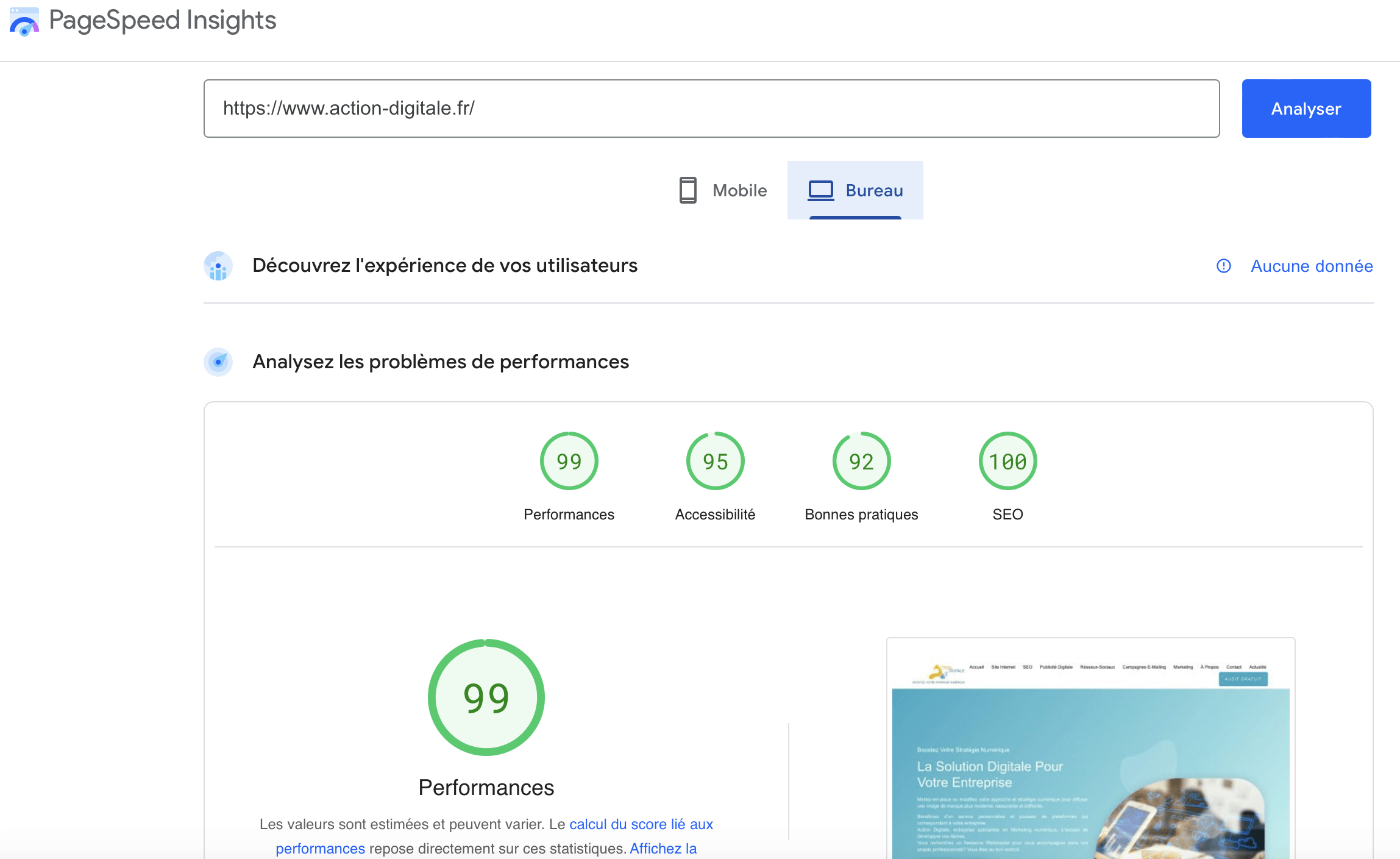This screenshot has width=1400, height=859.
Task: Click the performance diagnostics section icon
Action: pyautogui.click(x=218, y=362)
